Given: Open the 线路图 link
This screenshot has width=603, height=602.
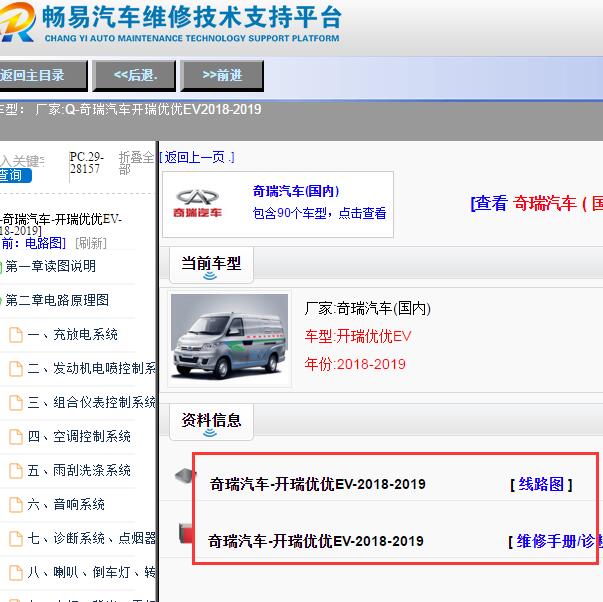Looking at the screenshot, I should pyautogui.click(x=541, y=484).
